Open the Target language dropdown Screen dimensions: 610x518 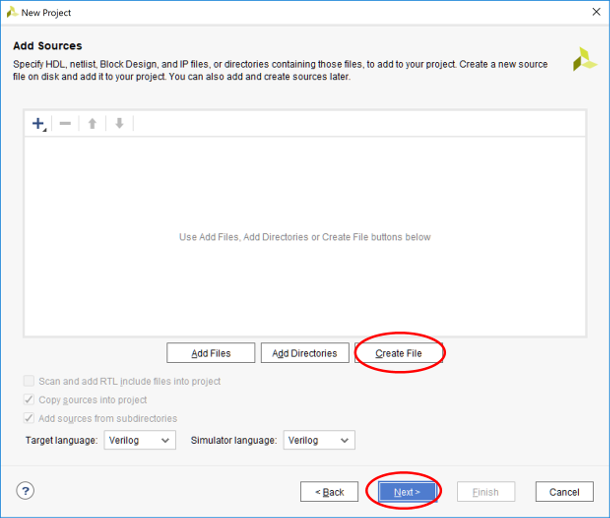[140, 440]
